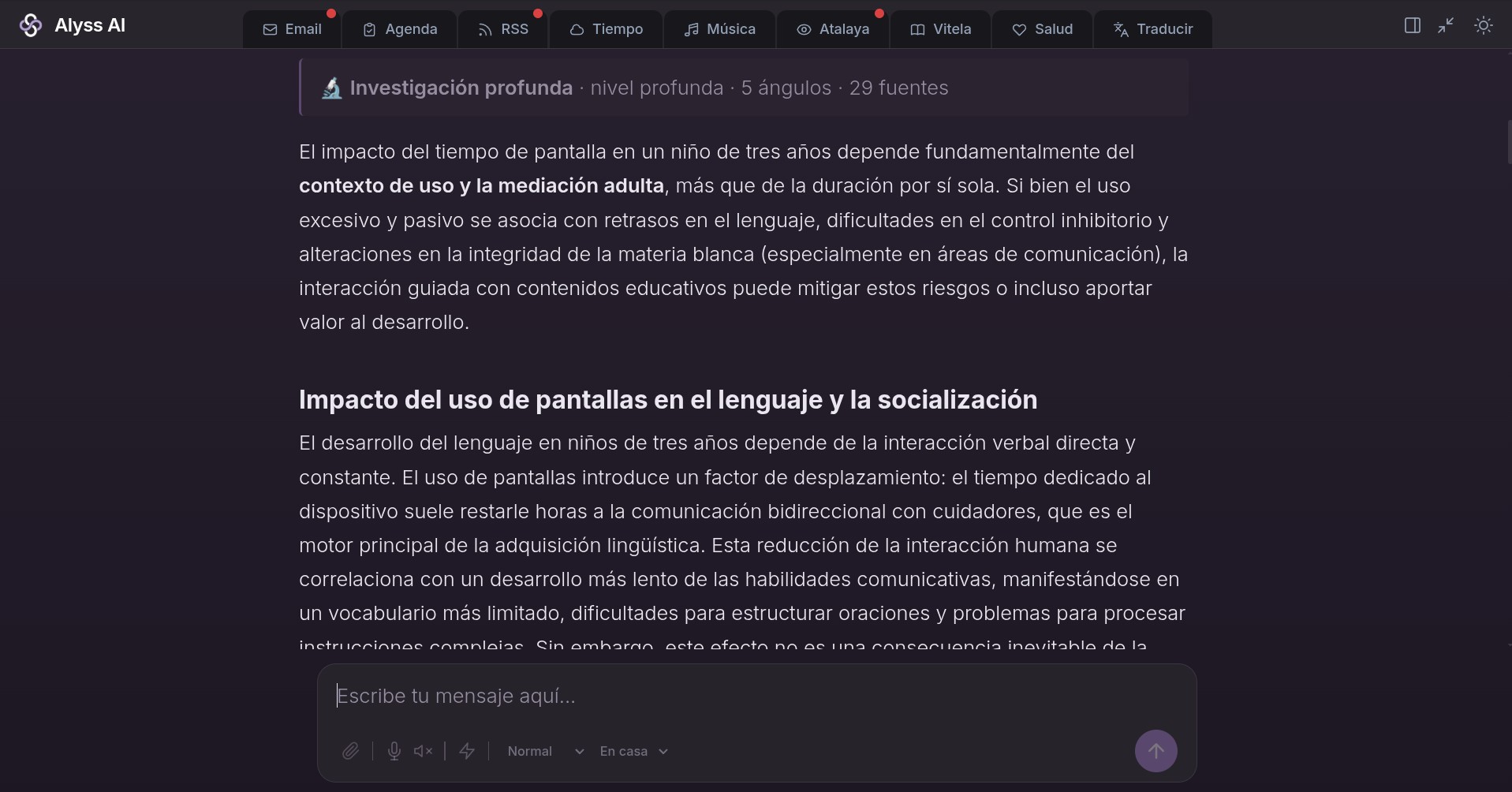The image size is (1512, 792).
Task: Click the Investigación profunda microscope icon
Action: tap(331, 88)
